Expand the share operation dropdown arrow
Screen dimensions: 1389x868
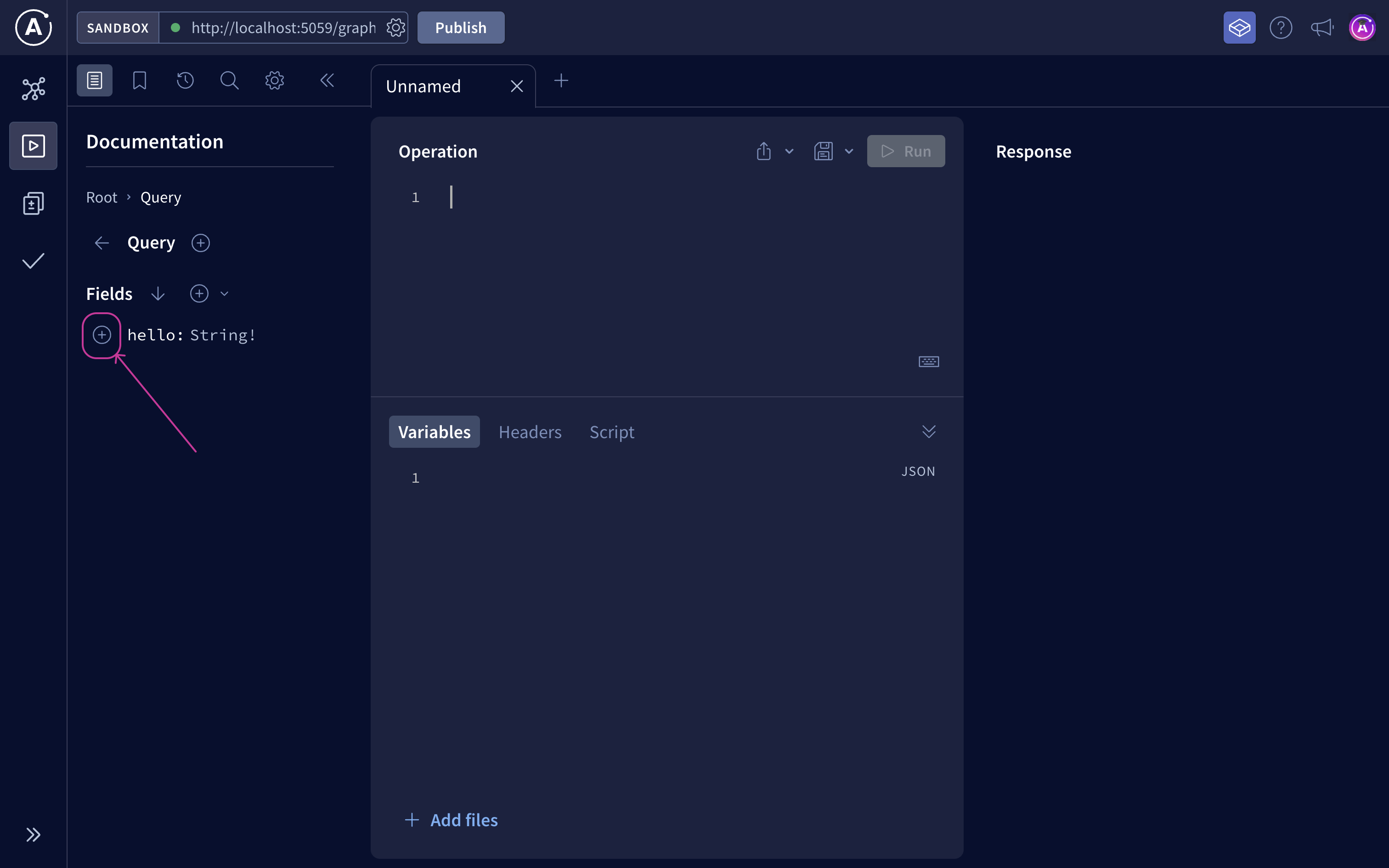[789, 151]
